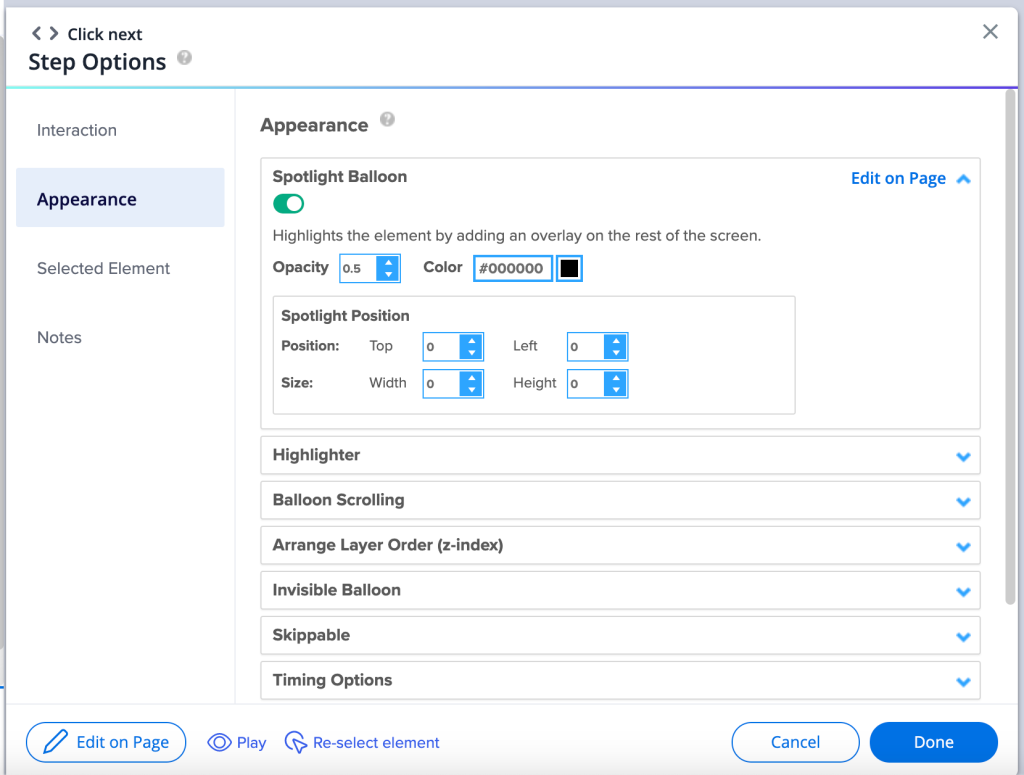The width and height of the screenshot is (1024, 775).
Task: Open the Interaction tab
Action: (x=77, y=130)
